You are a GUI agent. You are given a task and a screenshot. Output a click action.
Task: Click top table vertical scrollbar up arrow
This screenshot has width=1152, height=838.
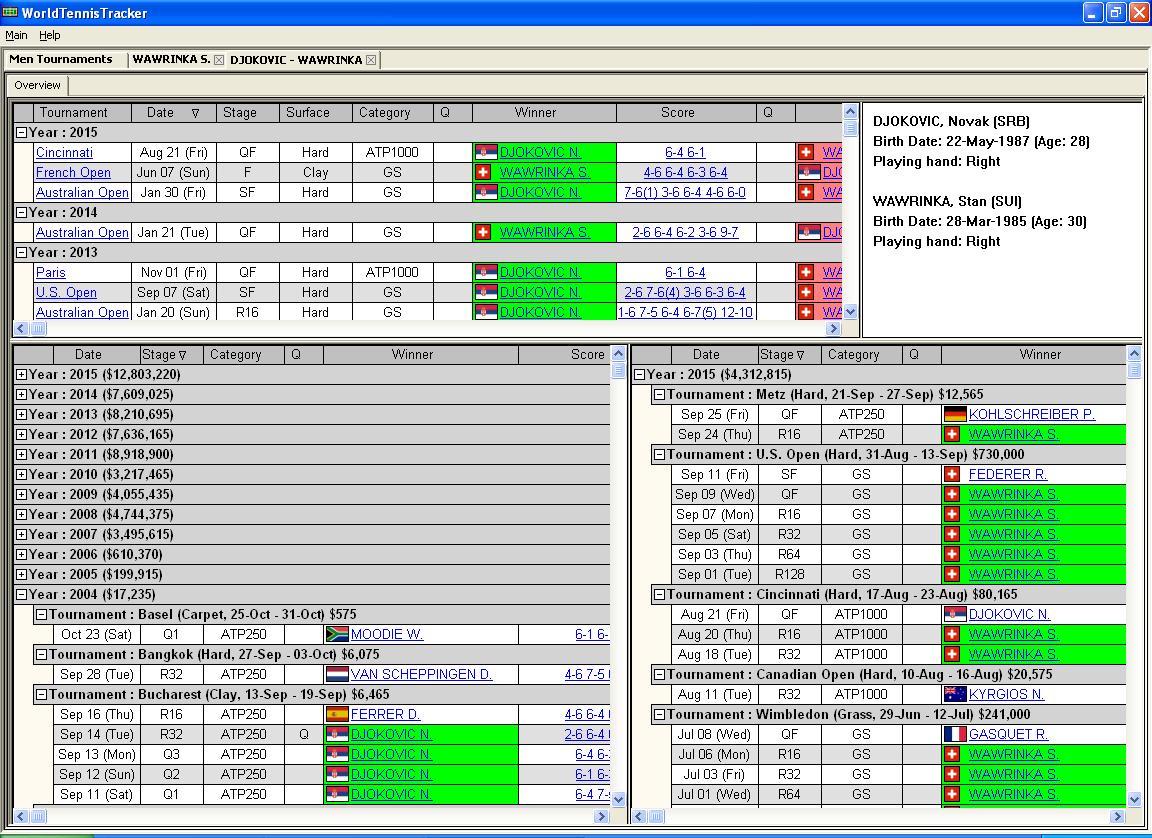click(850, 112)
